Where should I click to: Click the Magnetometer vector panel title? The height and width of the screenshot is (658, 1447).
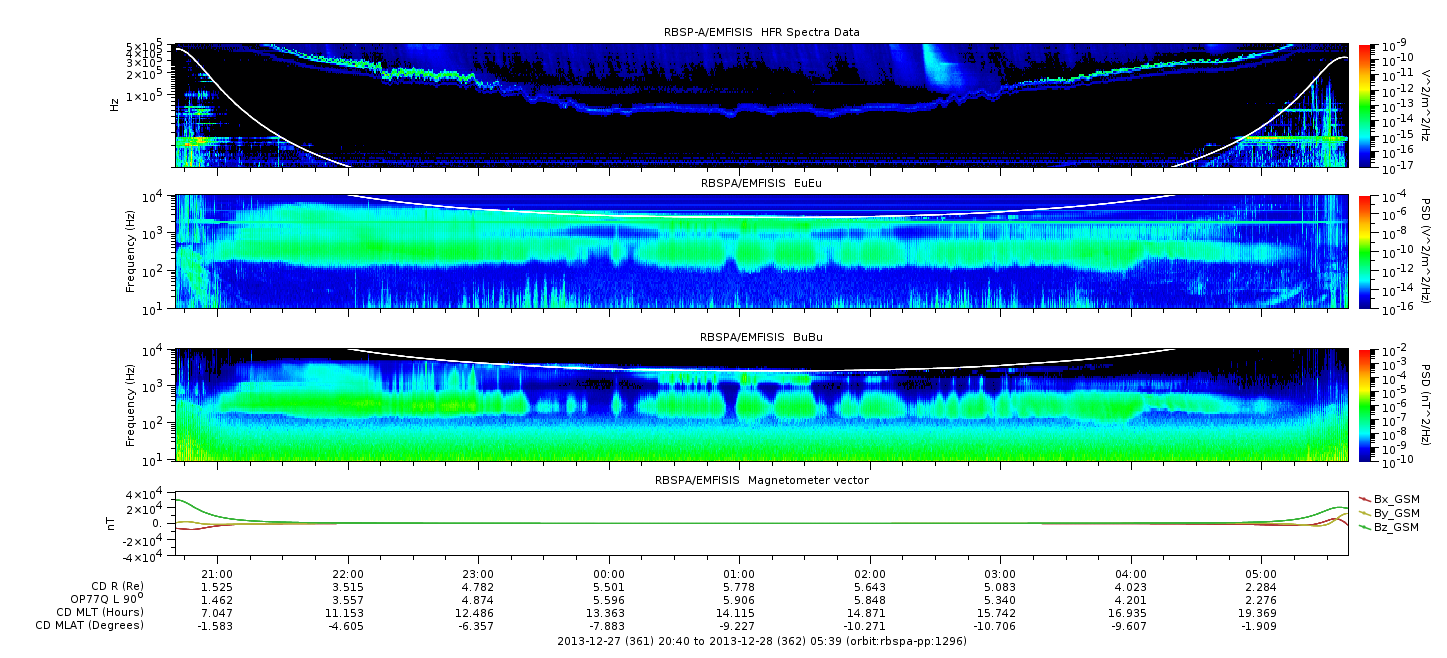click(761, 480)
